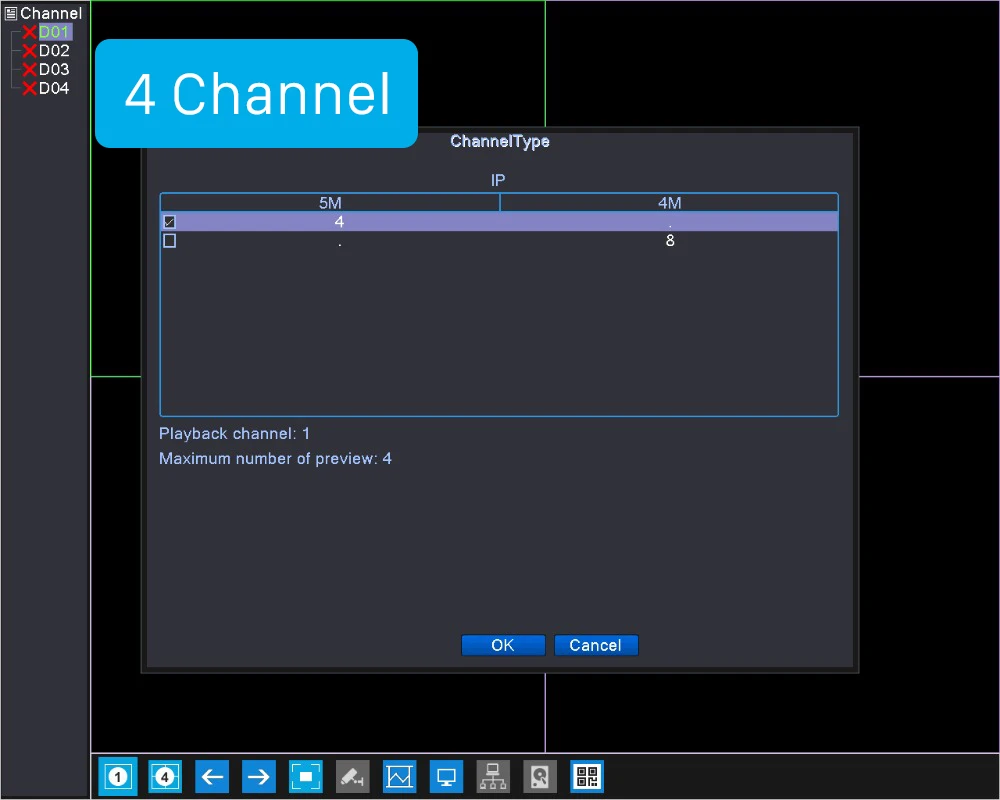Switch to four-view layout icon

[x=165, y=776]
